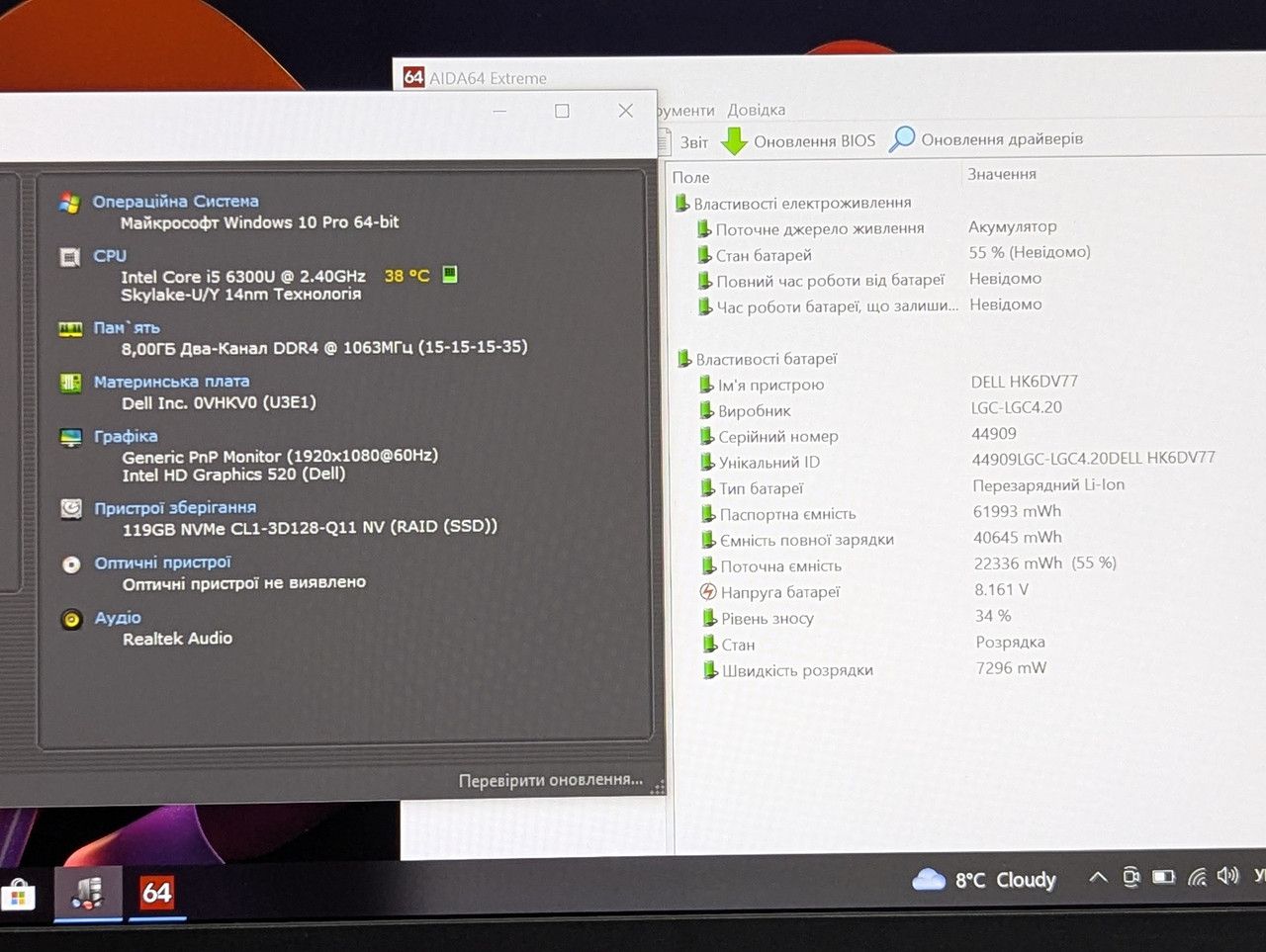The image size is (1266, 952).
Task: Click the Значення column header
Action: [x=1002, y=174]
